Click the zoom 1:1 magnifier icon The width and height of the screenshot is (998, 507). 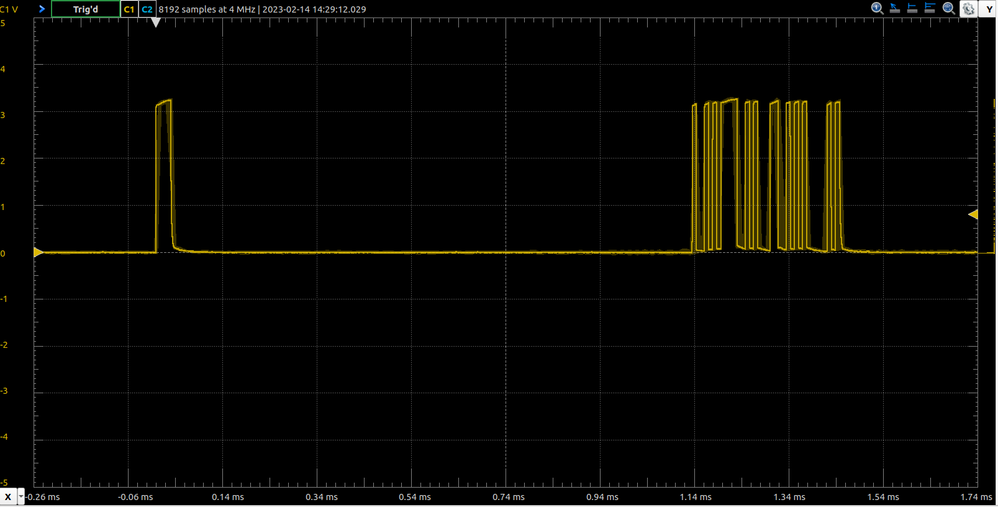coord(877,8)
